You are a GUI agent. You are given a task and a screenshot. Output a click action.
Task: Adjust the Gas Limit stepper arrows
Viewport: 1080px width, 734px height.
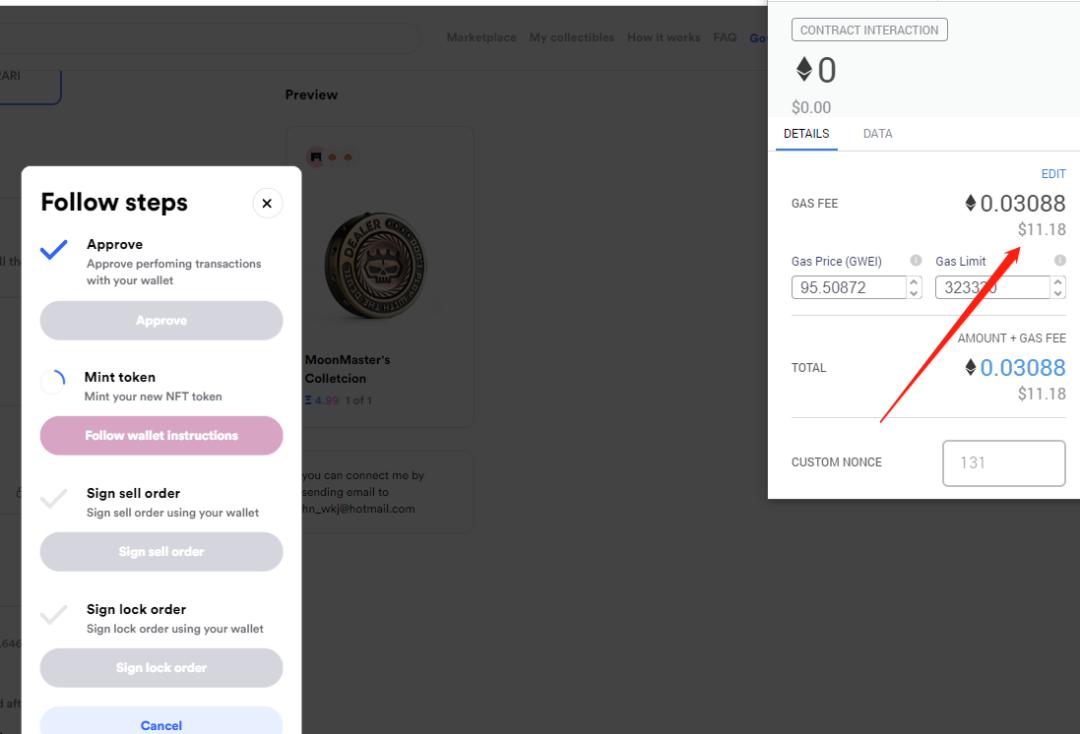(x=1058, y=288)
